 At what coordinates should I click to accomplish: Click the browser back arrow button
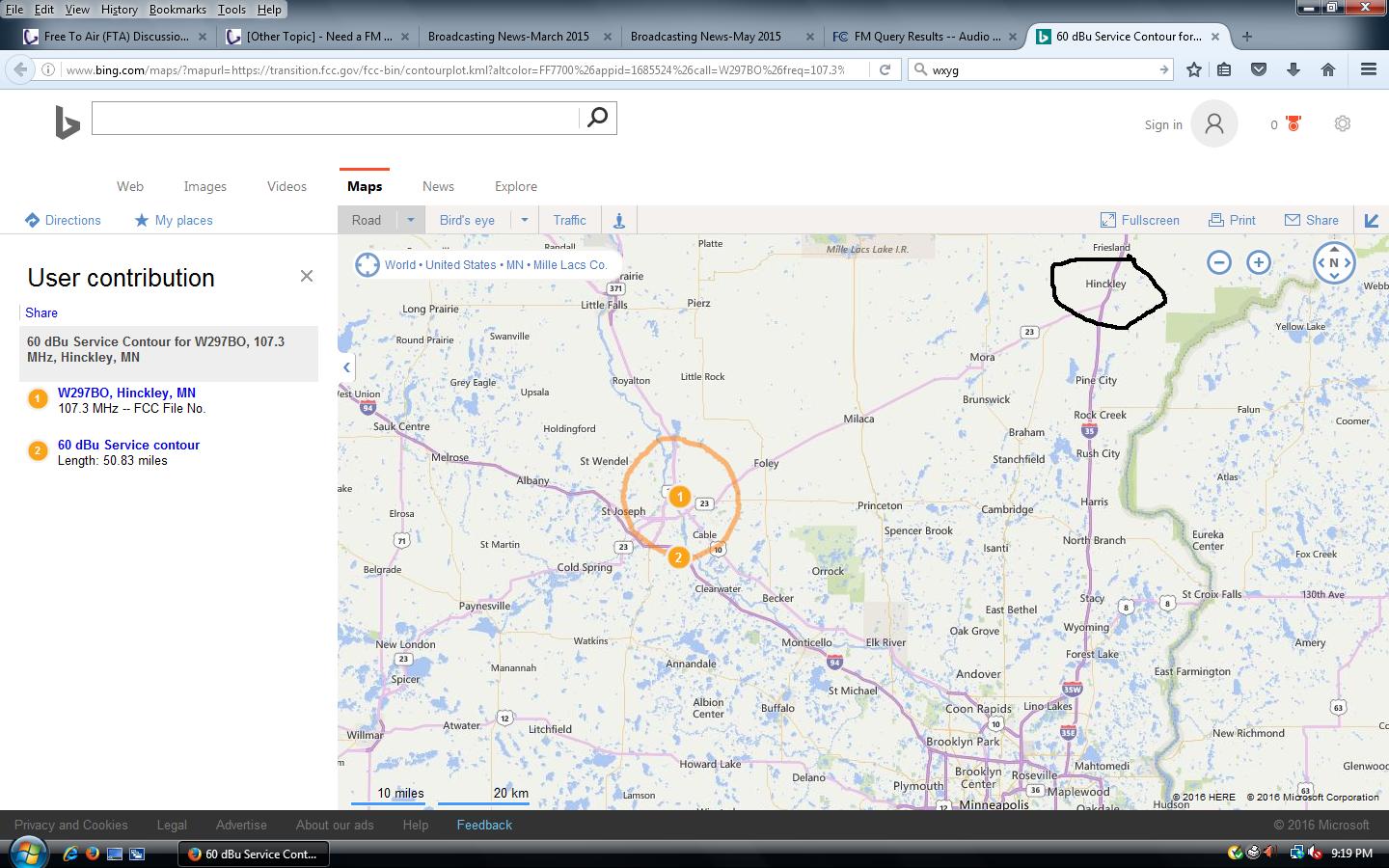pyautogui.click(x=19, y=69)
